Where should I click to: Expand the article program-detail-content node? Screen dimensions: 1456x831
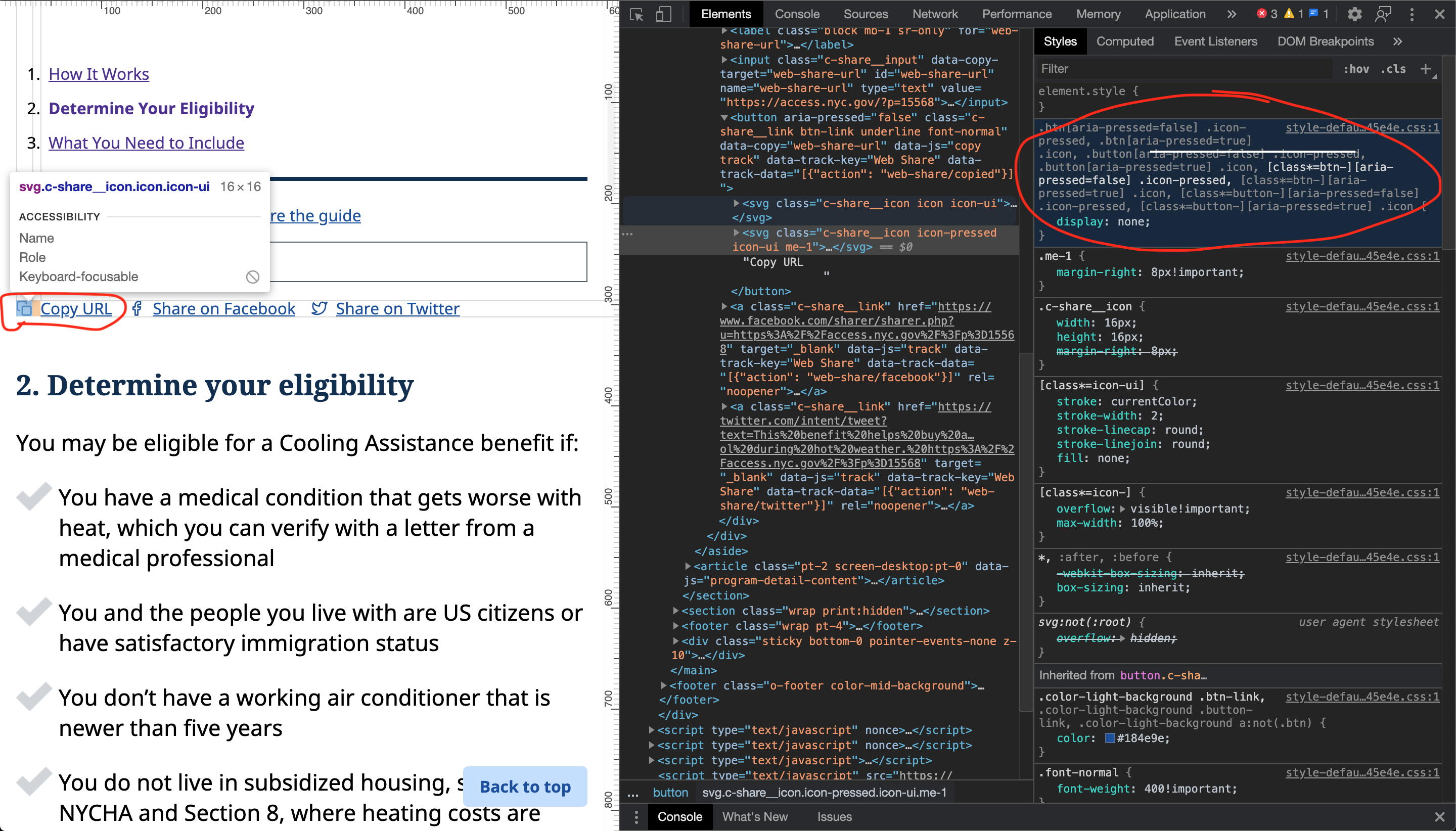click(x=688, y=566)
